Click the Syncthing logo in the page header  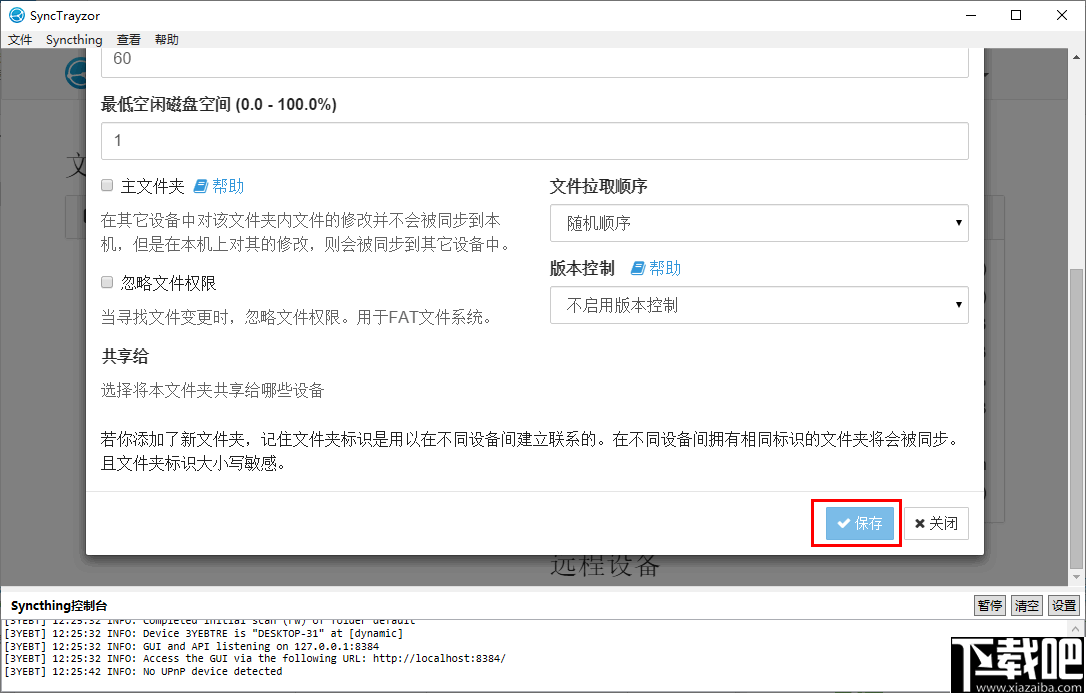[x=77, y=73]
